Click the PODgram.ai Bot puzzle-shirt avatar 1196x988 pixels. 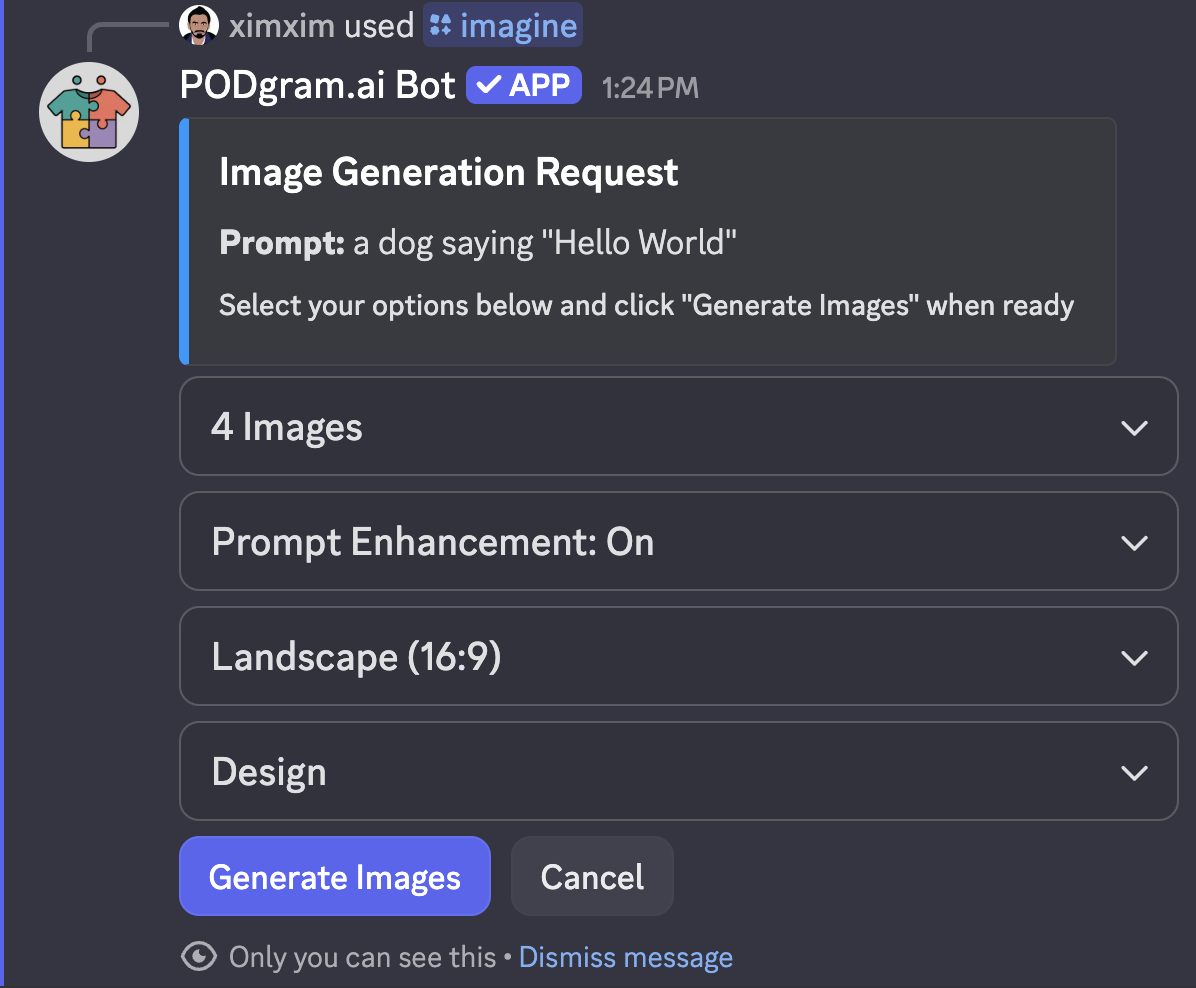tap(89, 112)
